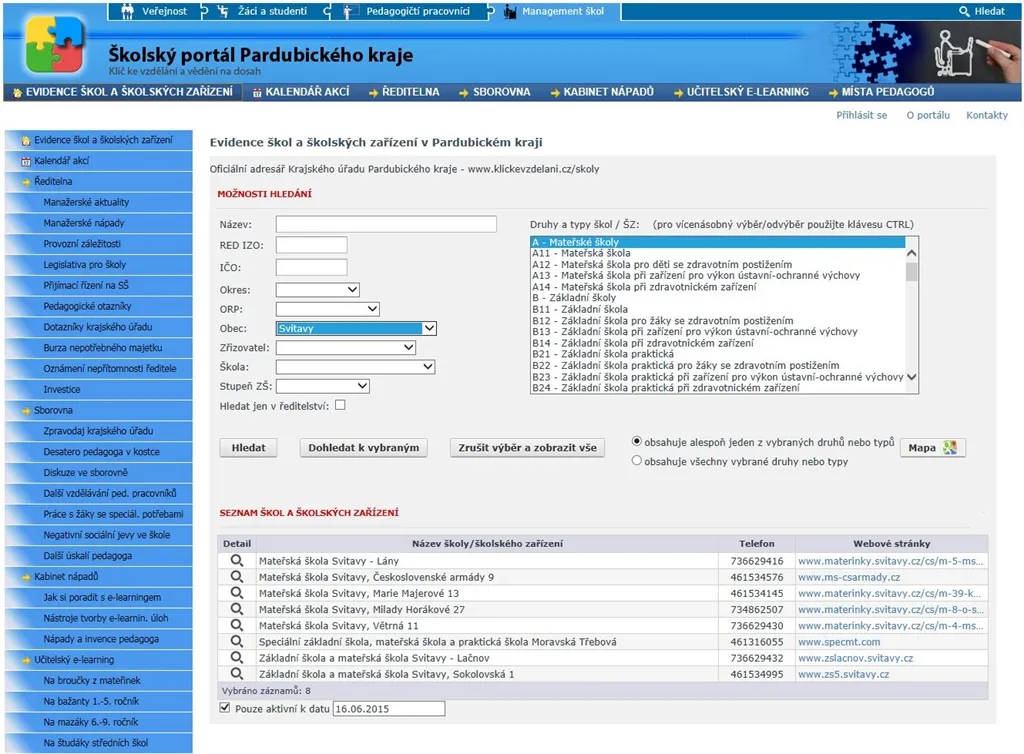Image resolution: width=1024 pixels, height=754 pixels.
Task: Click the Mapa button
Action: pyautogui.click(x=933, y=448)
